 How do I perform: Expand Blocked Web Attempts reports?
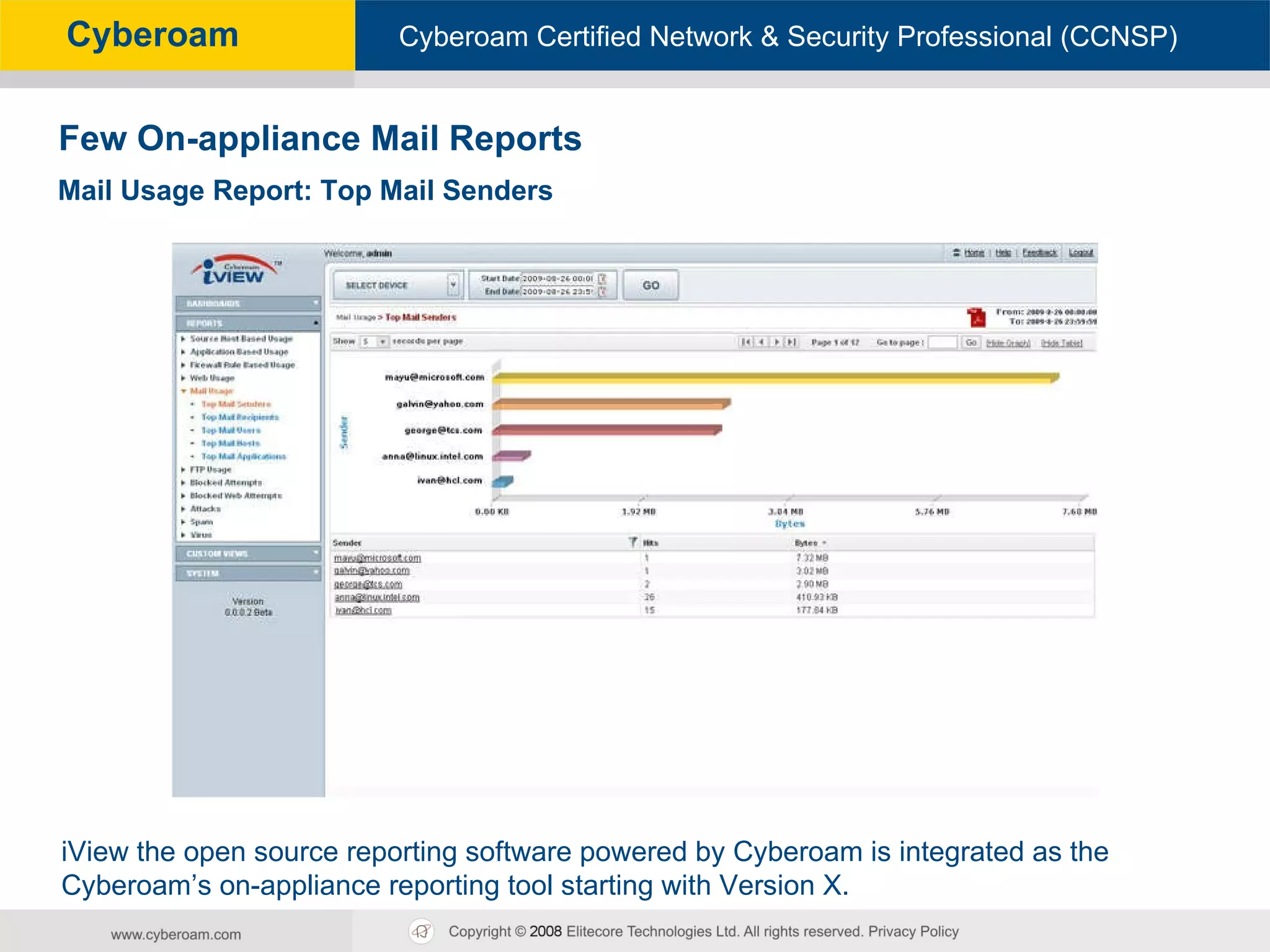click(236, 496)
